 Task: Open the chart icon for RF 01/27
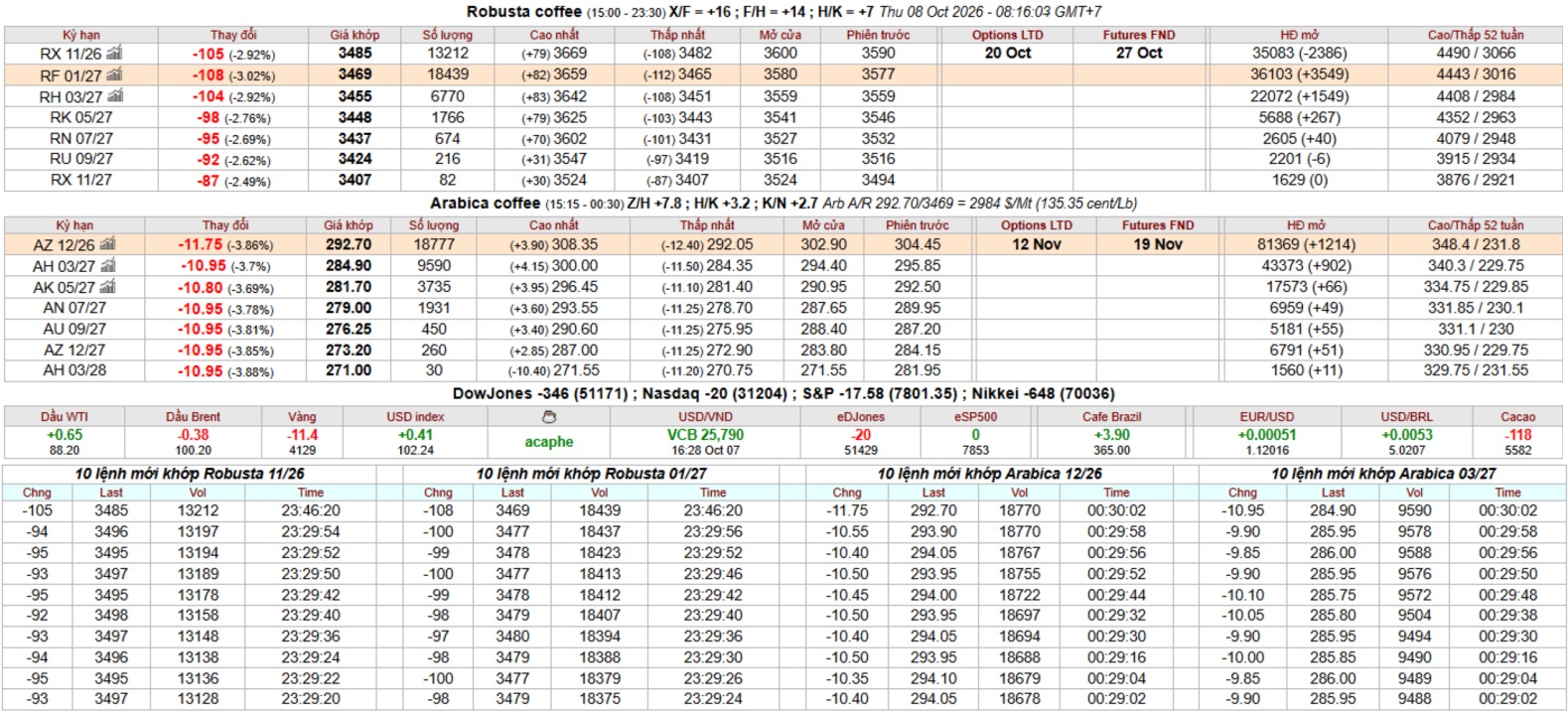(x=114, y=74)
